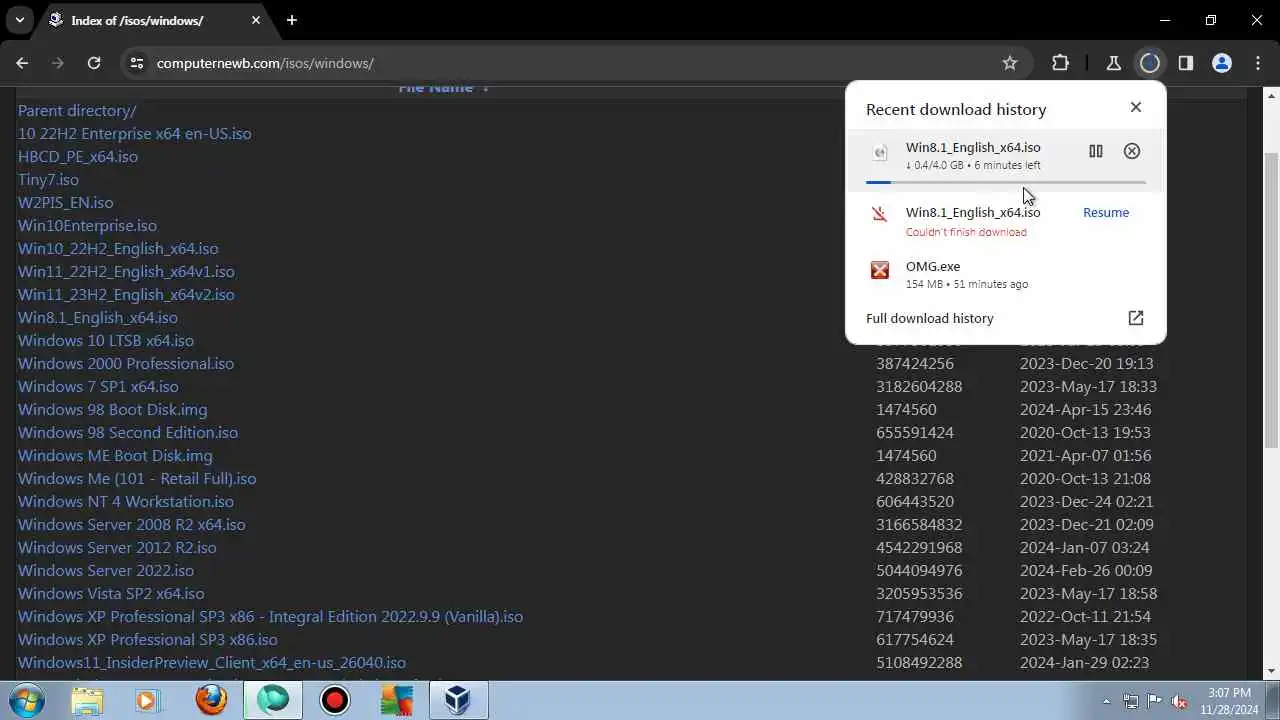Show hidden icons in the system tray

click(1106, 701)
